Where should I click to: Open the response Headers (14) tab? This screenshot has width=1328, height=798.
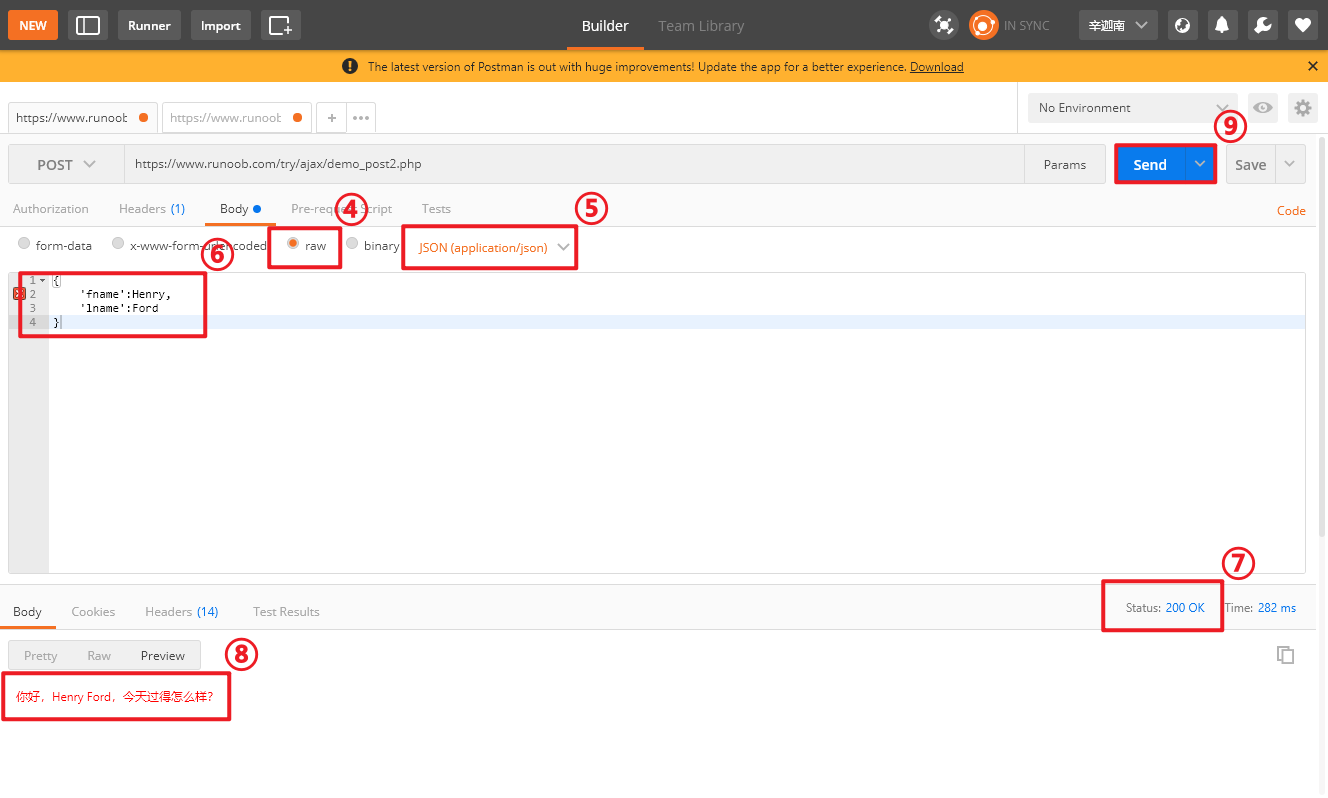coord(182,611)
